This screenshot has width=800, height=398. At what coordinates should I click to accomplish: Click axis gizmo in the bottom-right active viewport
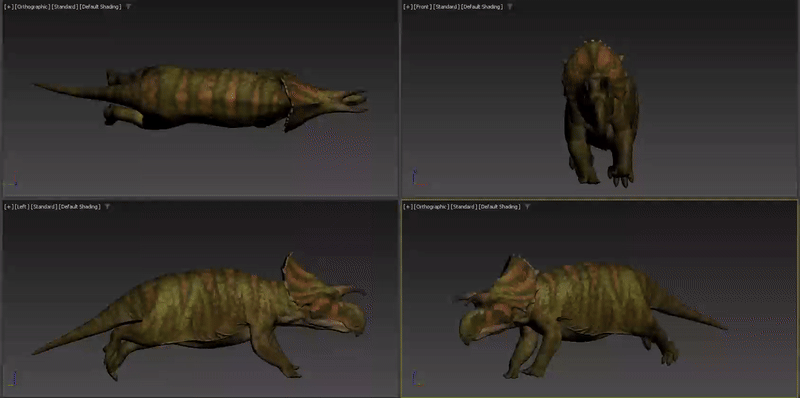tap(417, 379)
